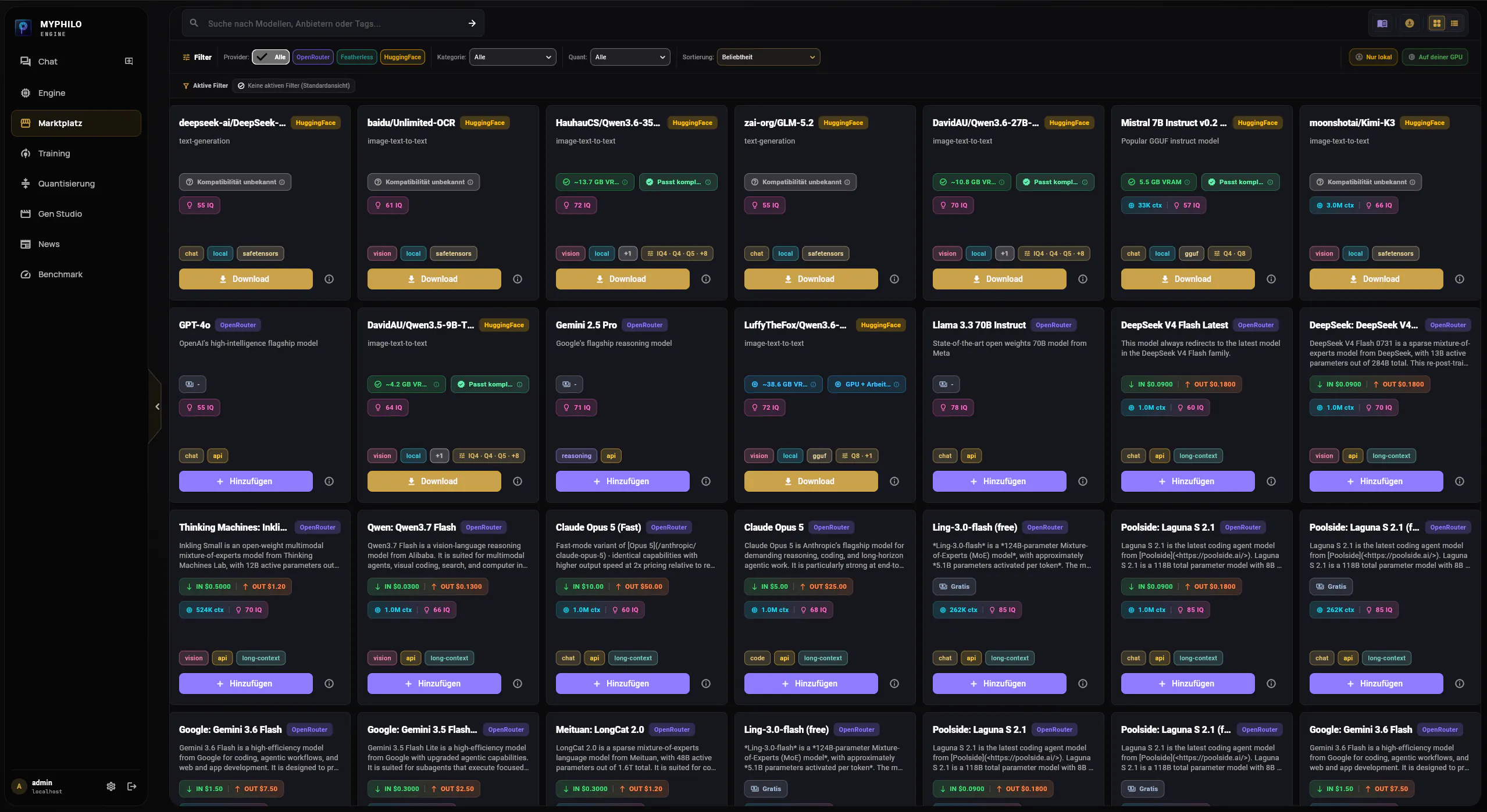The width and height of the screenshot is (1487, 812).
Task: Add GPT-4o with Hinzufügen button
Action: tap(245, 481)
